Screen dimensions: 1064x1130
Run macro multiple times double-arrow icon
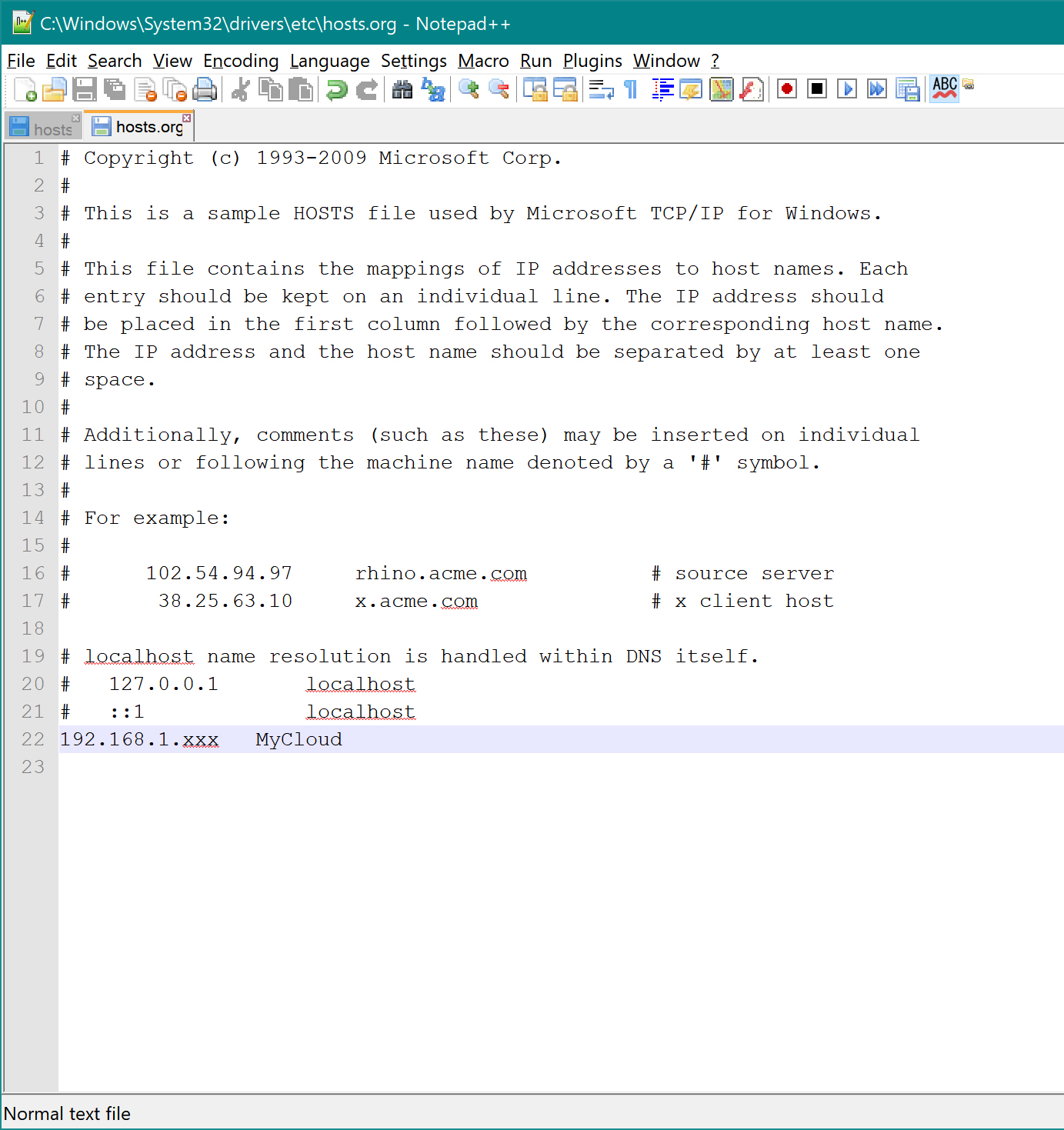click(x=877, y=89)
